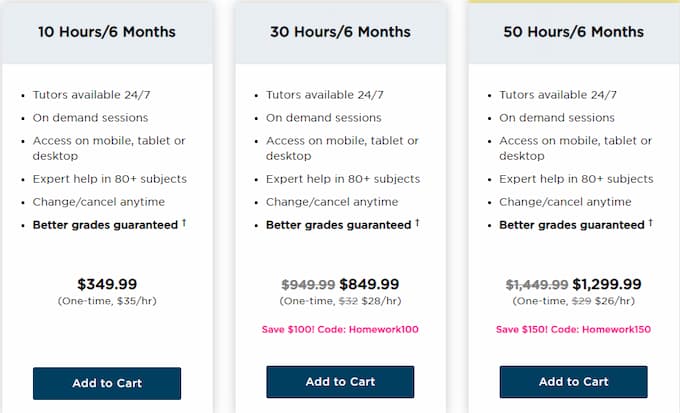Click the $849.99 discounted price

(x=369, y=284)
